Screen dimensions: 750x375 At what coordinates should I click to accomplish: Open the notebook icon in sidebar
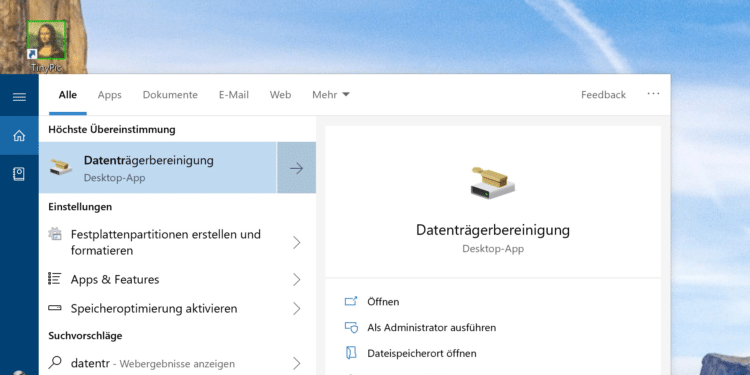point(19,174)
